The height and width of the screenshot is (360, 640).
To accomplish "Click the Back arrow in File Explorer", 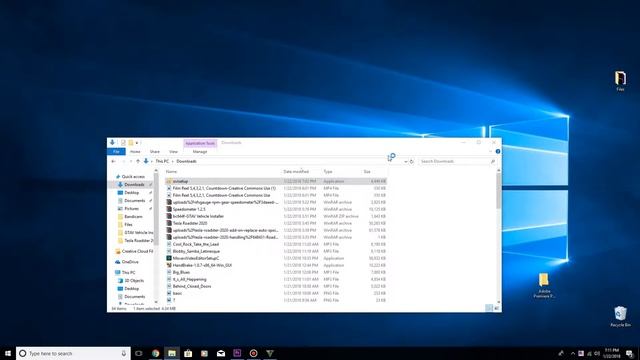I will pyautogui.click(x=113, y=161).
